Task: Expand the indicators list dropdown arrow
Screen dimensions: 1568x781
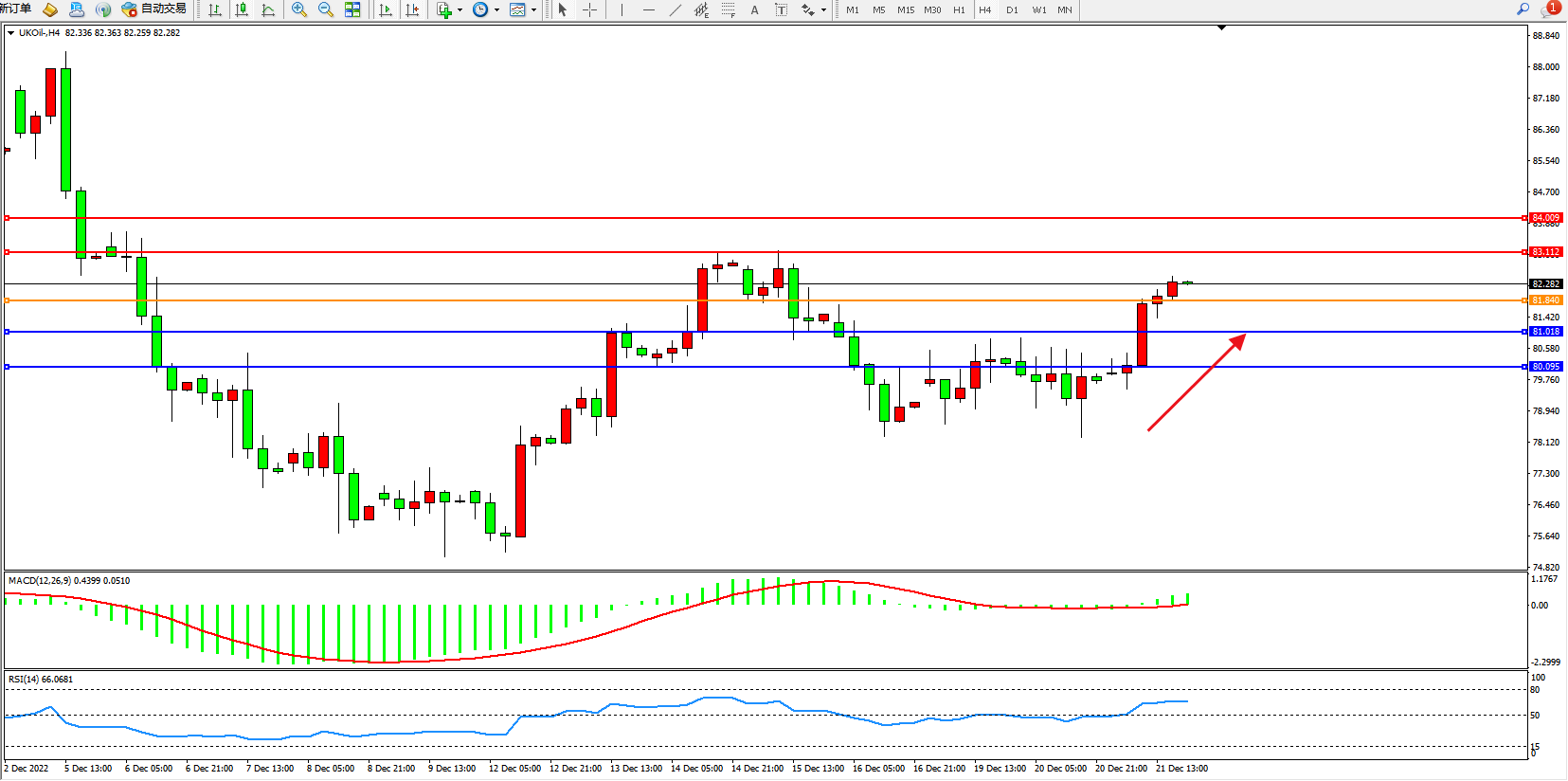Action: coord(460,10)
